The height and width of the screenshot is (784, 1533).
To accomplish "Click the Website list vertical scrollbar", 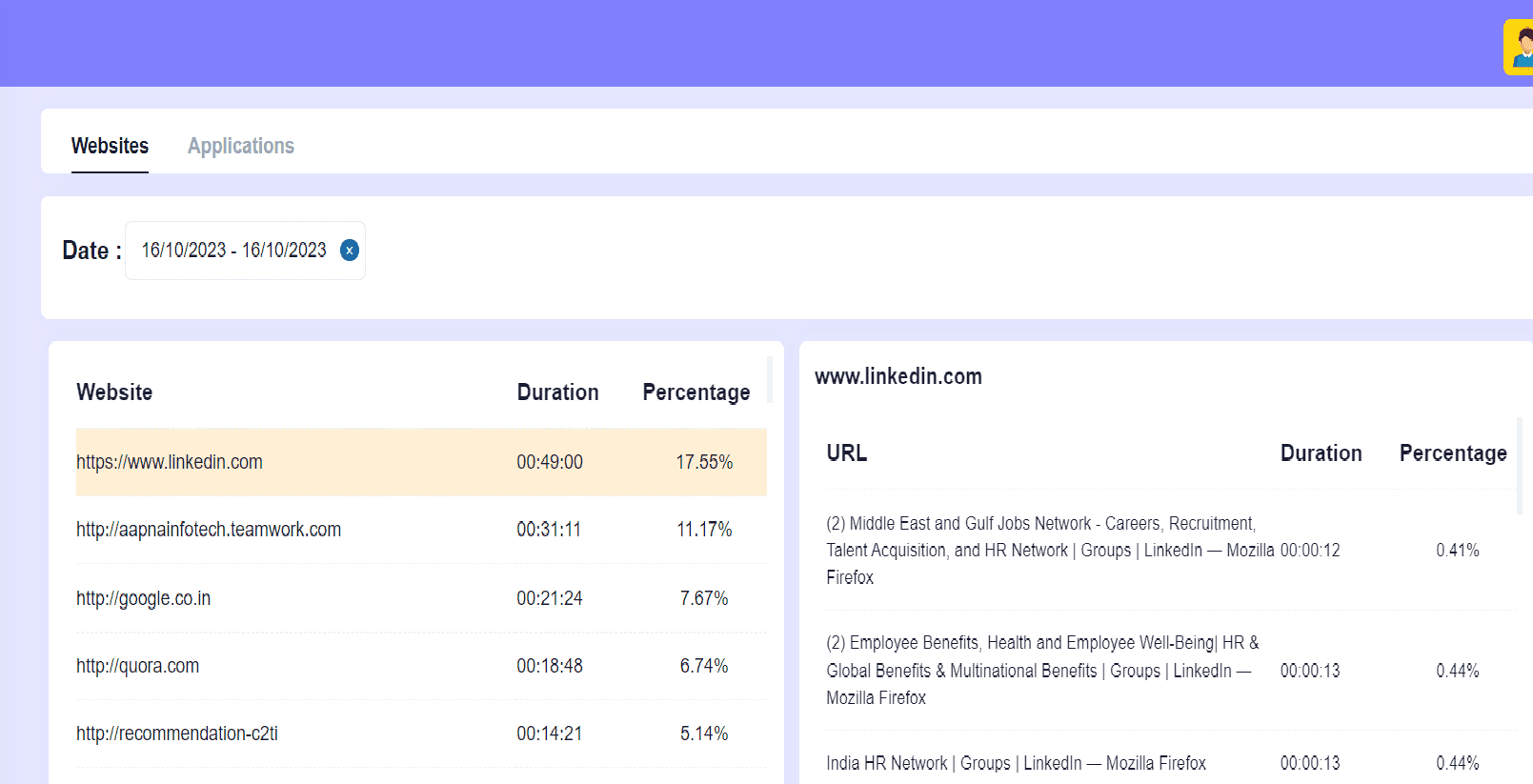I will coord(770,380).
